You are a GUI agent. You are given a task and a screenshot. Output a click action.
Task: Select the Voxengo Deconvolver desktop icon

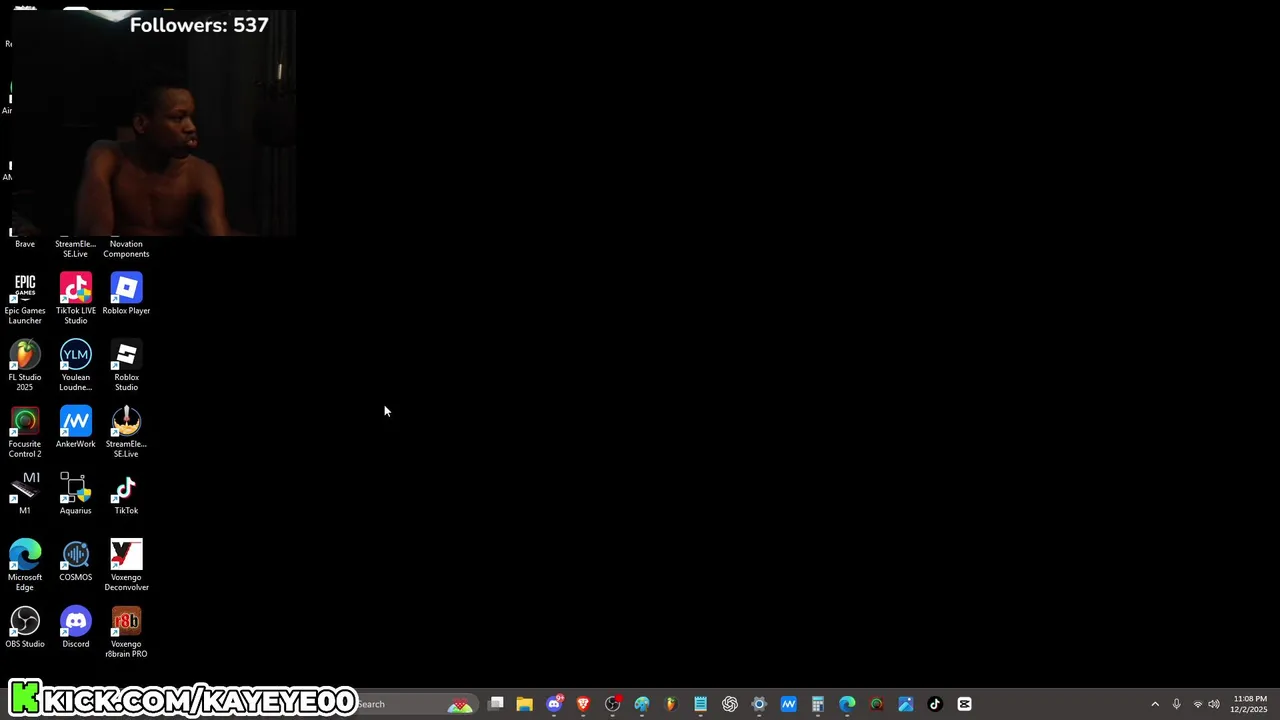click(126, 566)
